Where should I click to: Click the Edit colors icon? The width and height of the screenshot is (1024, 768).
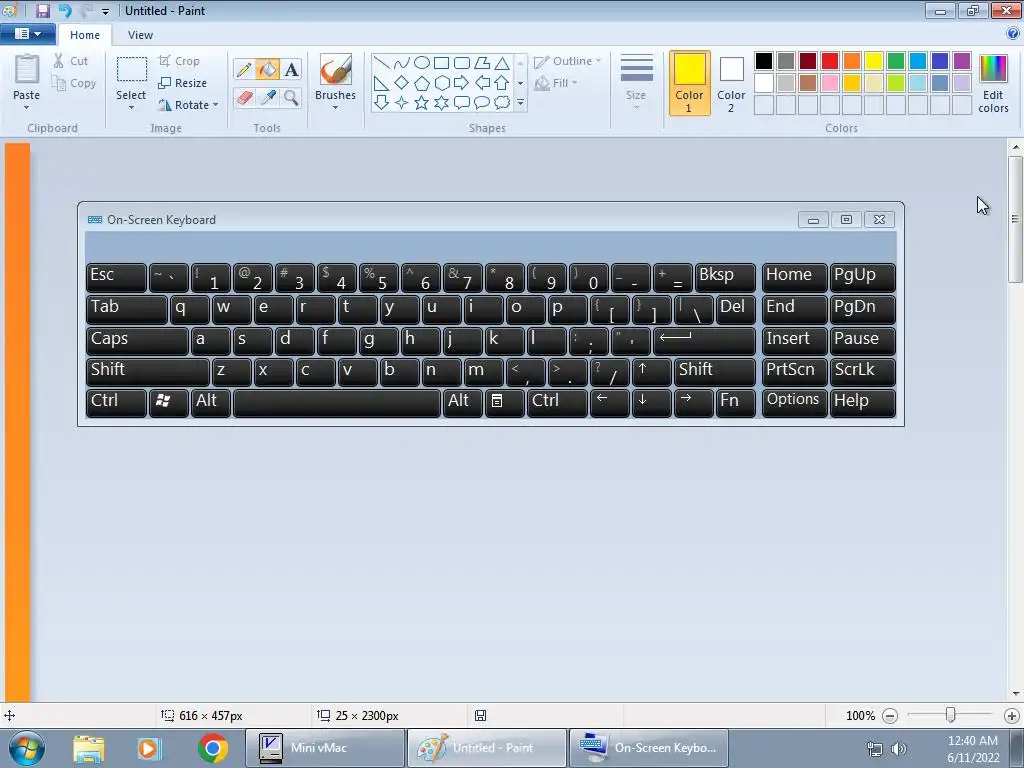pos(993,69)
